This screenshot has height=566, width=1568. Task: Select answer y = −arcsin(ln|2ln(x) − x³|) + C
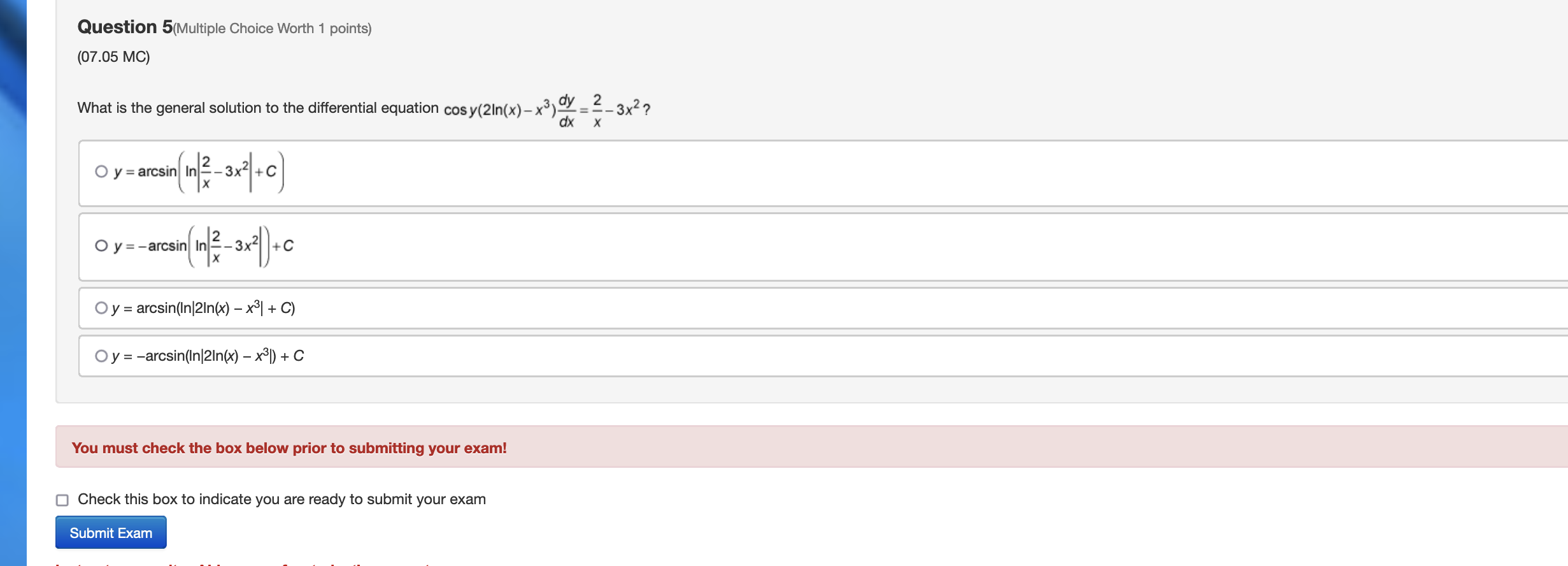[x=101, y=355]
